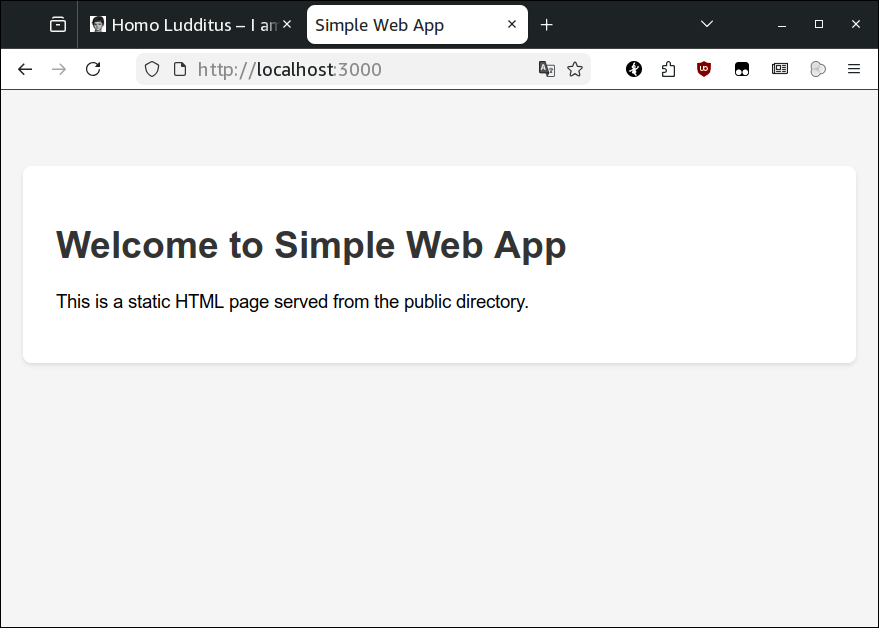Open uBlock Origin extension popup

tap(704, 69)
